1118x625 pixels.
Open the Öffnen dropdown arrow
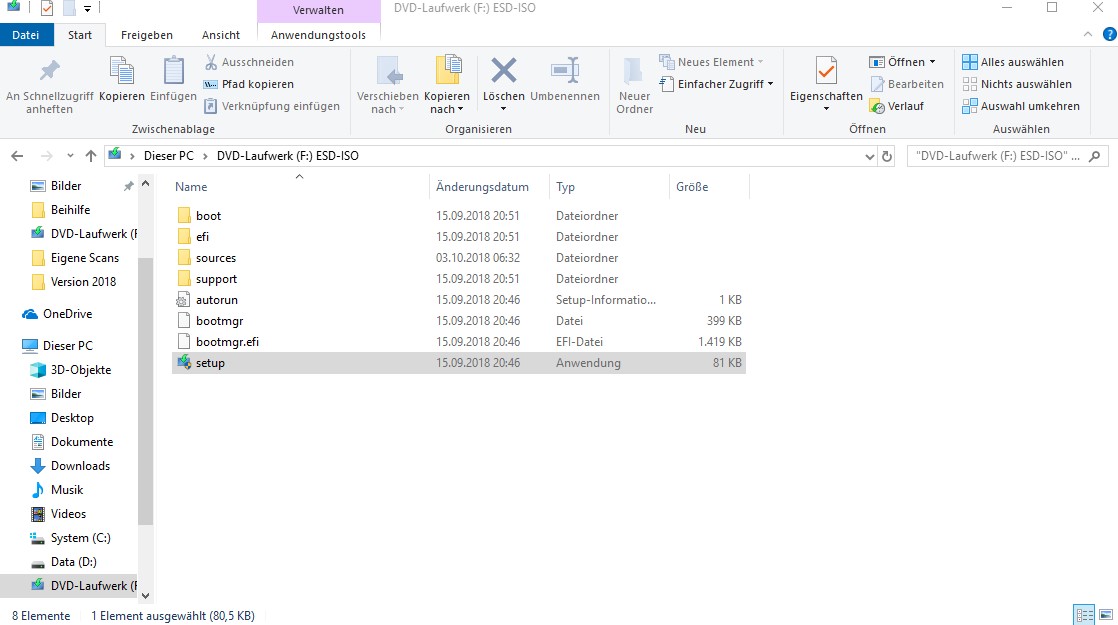pos(932,62)
